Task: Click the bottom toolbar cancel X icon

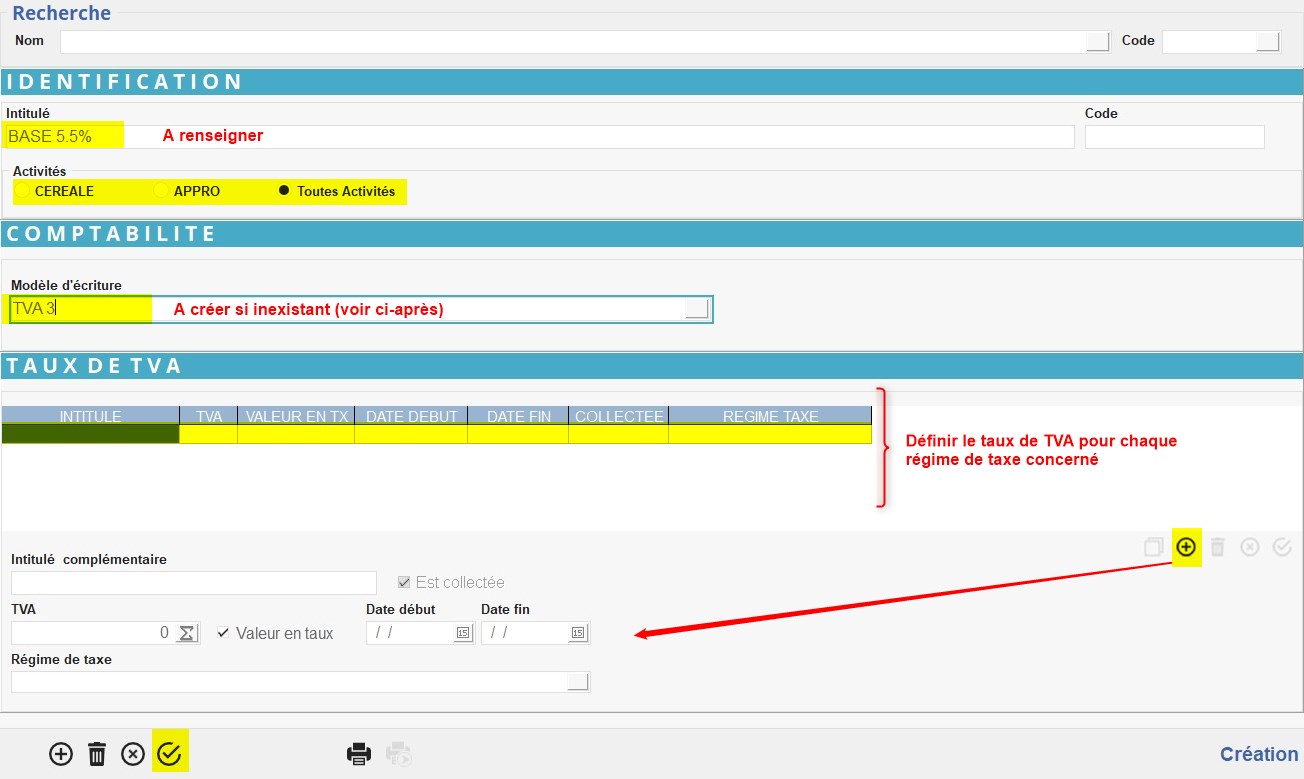Action: (133, 754)
